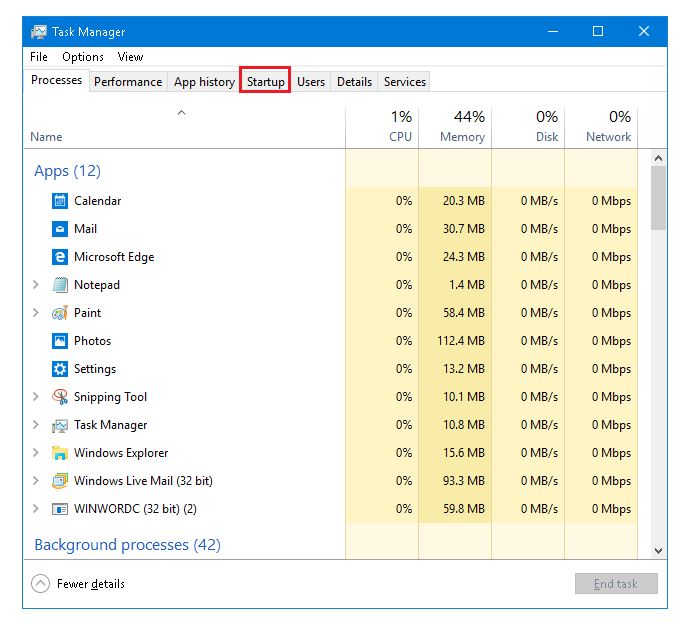Viewport: 682px width, 623px height.
Task: Click the 59.8 MB memory value
Action: [464, 509]
